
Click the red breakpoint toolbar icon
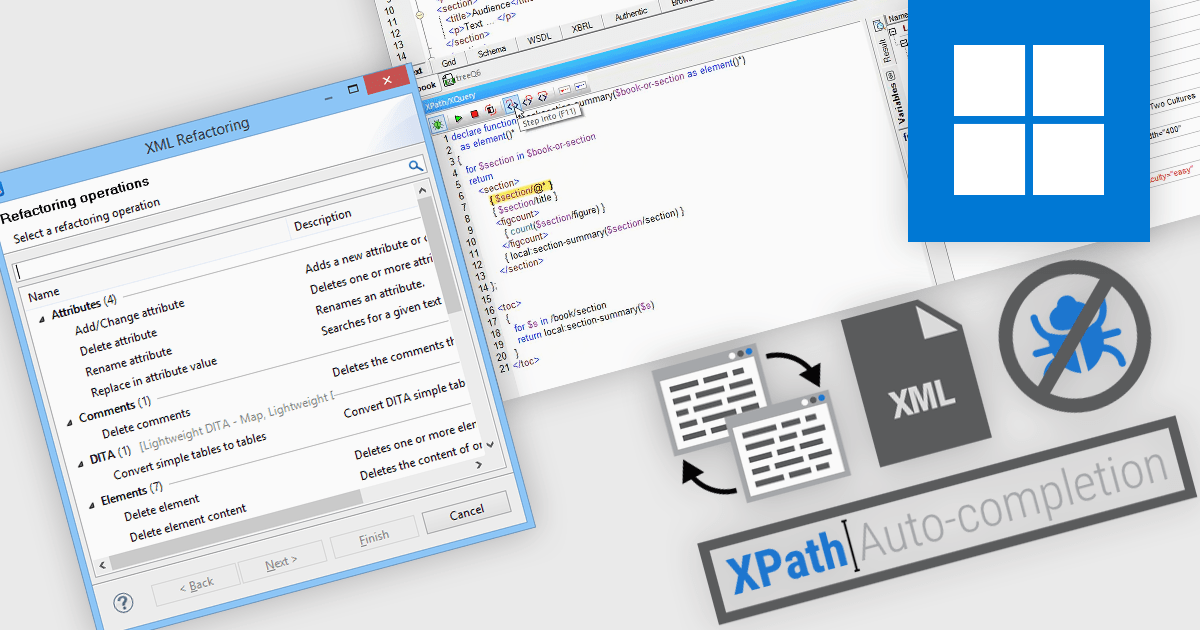pos(564,90)
